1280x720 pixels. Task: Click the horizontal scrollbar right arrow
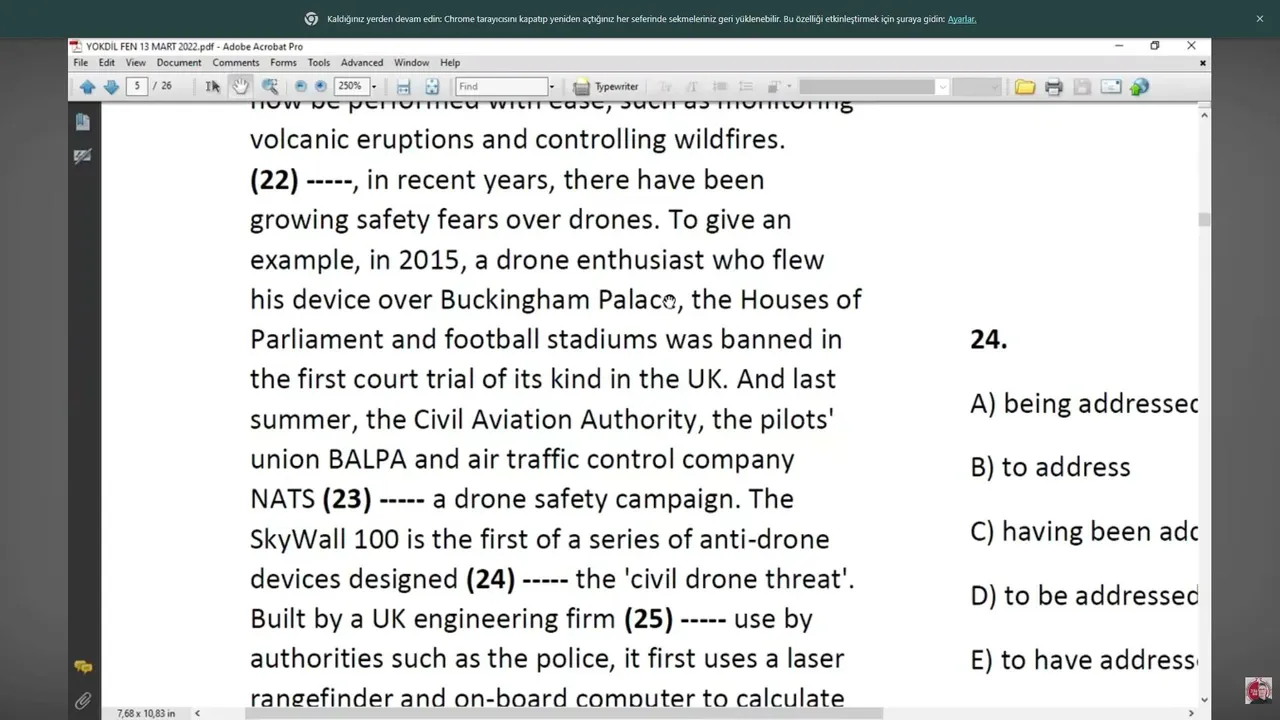1190,713
